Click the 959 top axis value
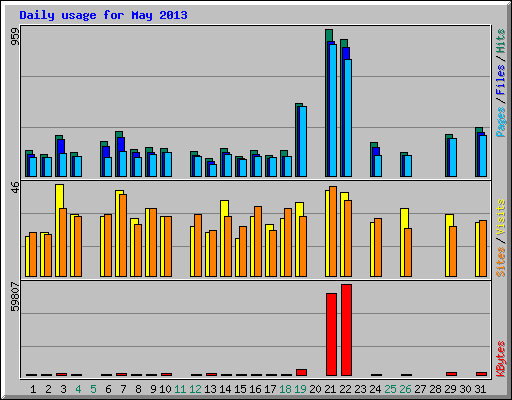 (x=15, y=36)
